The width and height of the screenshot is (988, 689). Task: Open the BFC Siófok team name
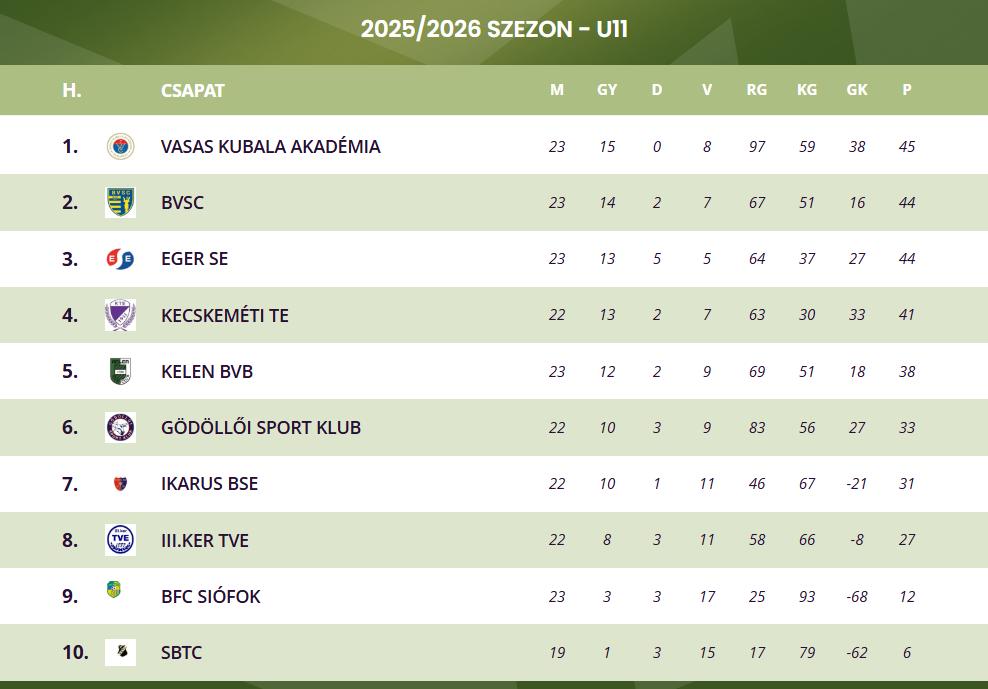(210, 597)
